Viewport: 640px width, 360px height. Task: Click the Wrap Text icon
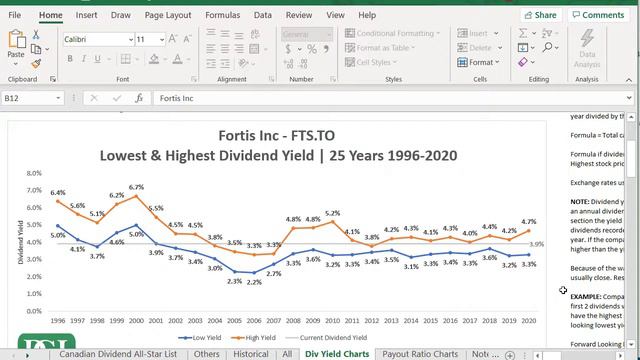[255, 33]
